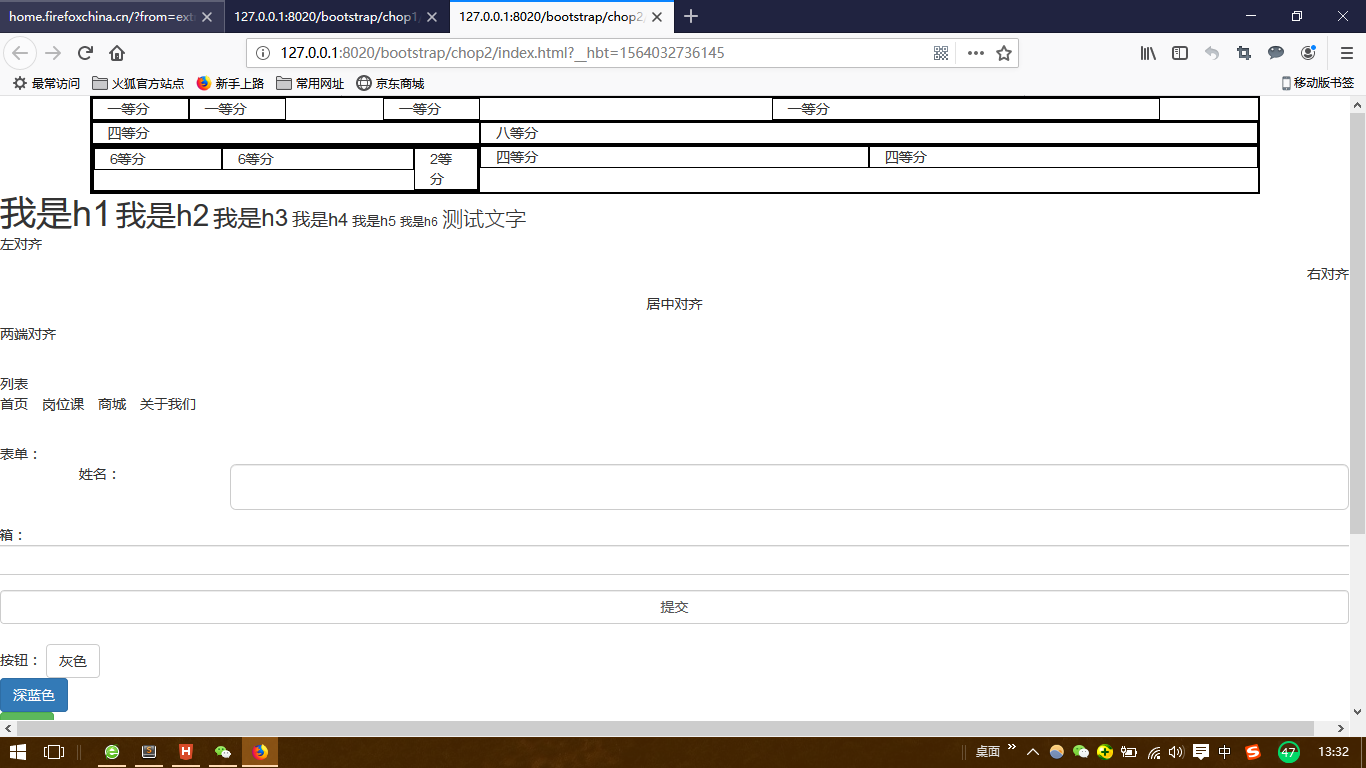Open page actions three-dot menu
This screenshot has width=1366, height=768.
tap(976, 53)
